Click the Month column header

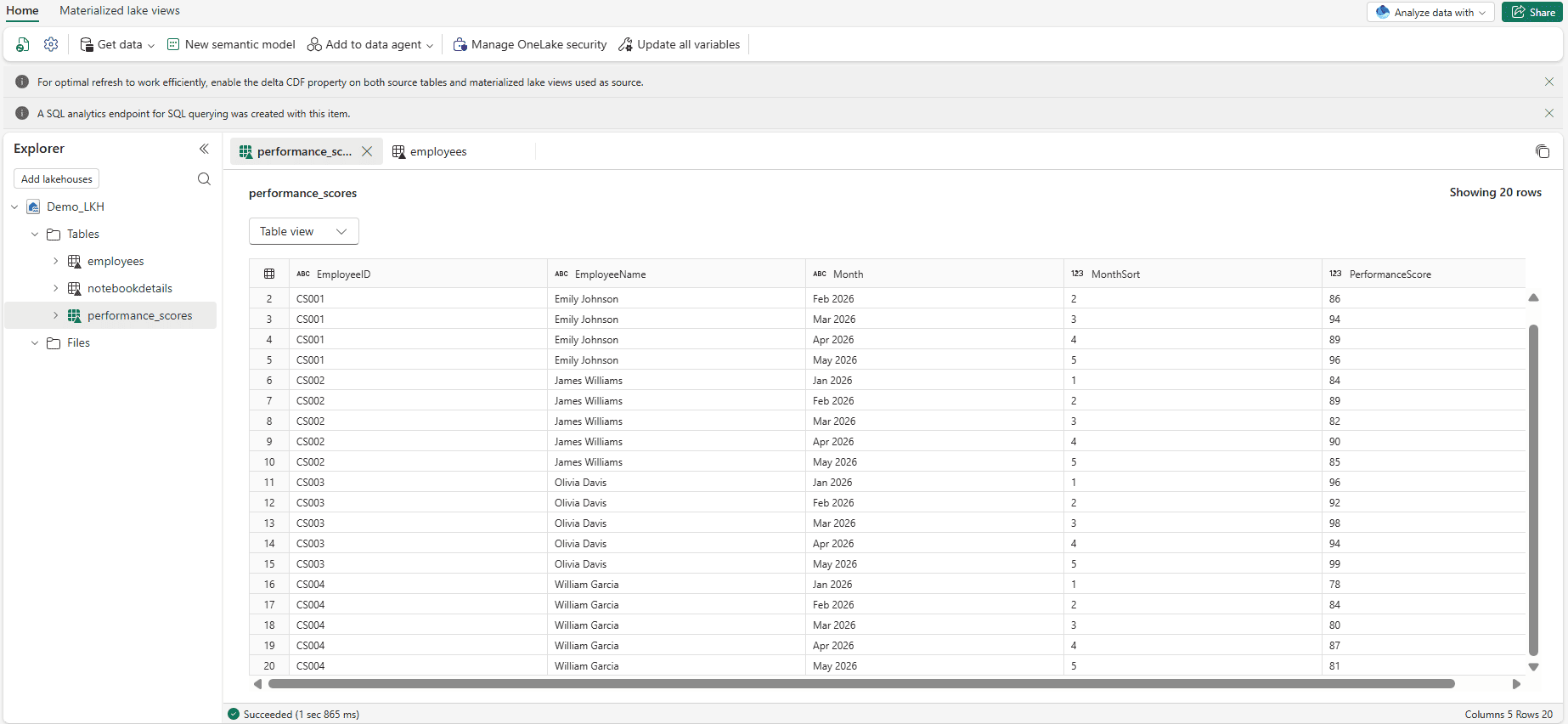pos(935,274)
